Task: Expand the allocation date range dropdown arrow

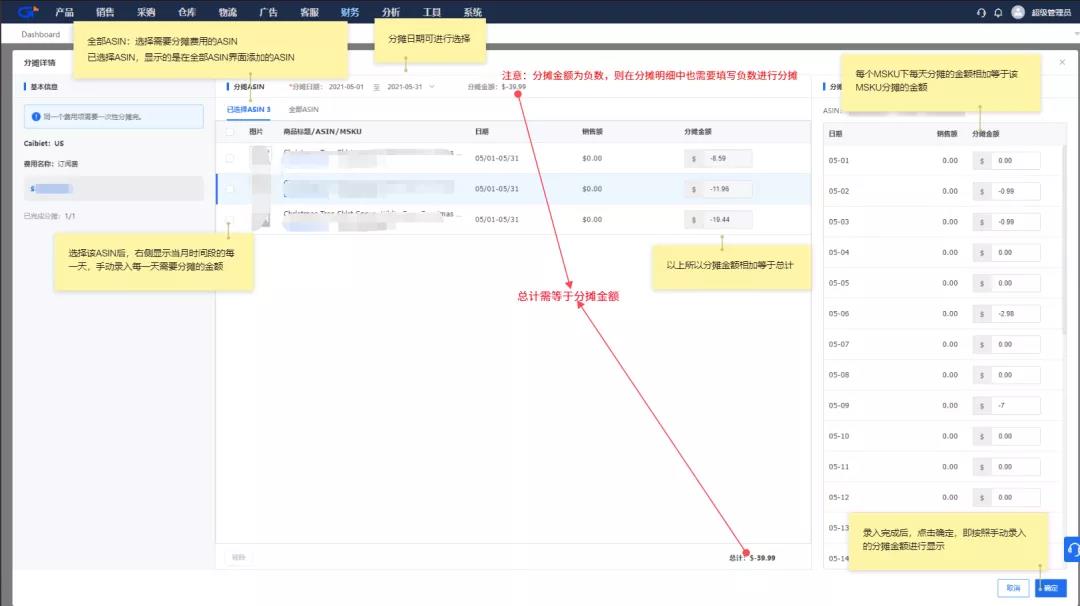Action: point(432,87)
